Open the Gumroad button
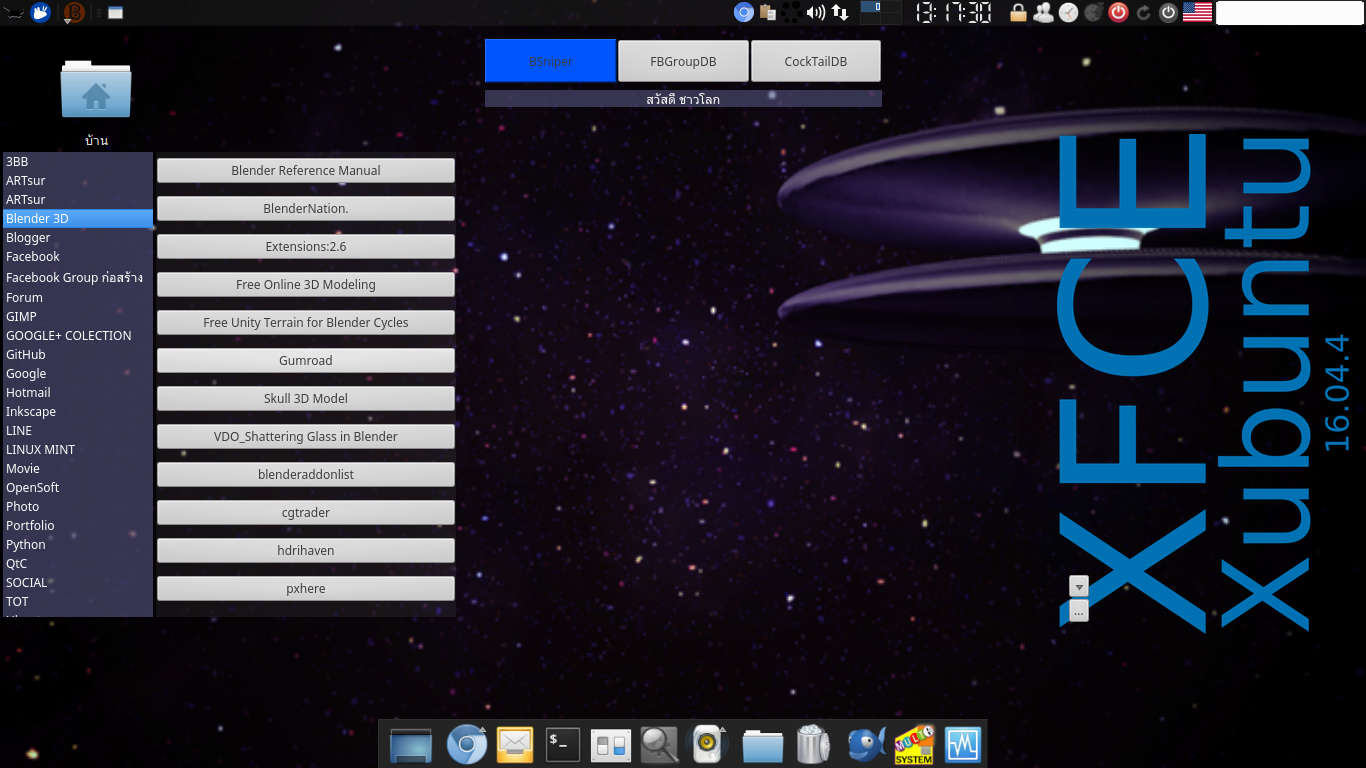Image resolution: width=1366 pixels, height=768 pixels. point(306,360)
